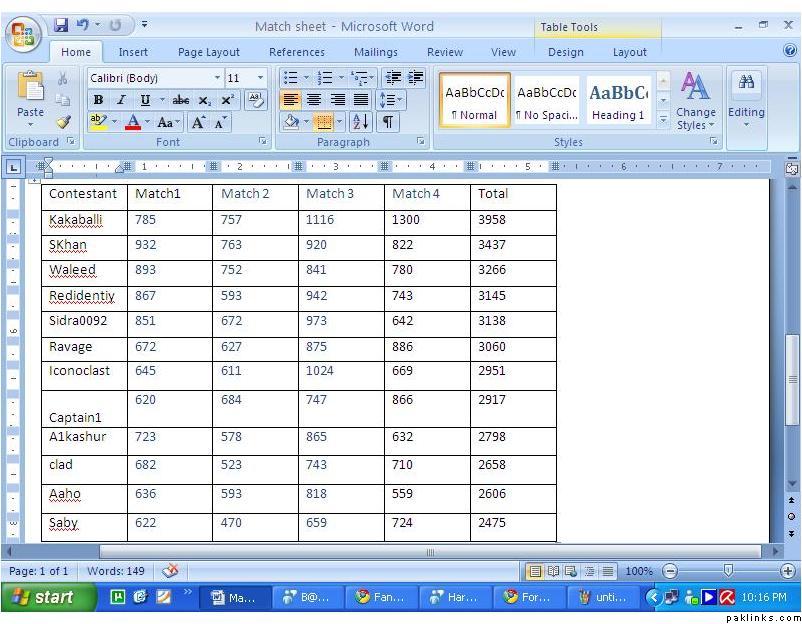Sort the table with Sort icon
Viewport: 802px width, 624px height.
[x=360, y=122]
